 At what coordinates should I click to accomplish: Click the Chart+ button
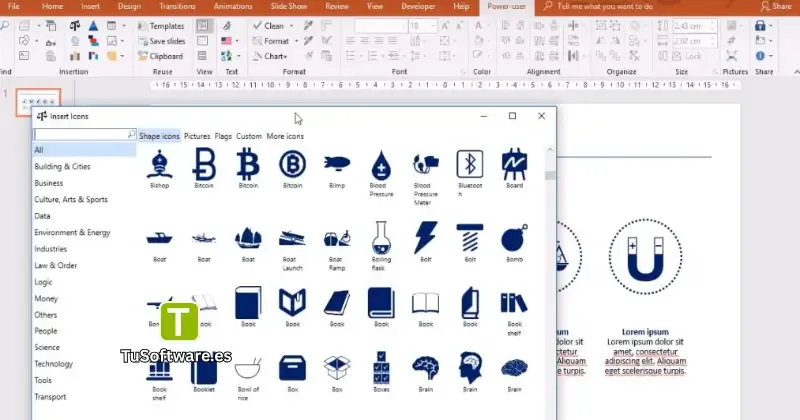tap(270, 56)
